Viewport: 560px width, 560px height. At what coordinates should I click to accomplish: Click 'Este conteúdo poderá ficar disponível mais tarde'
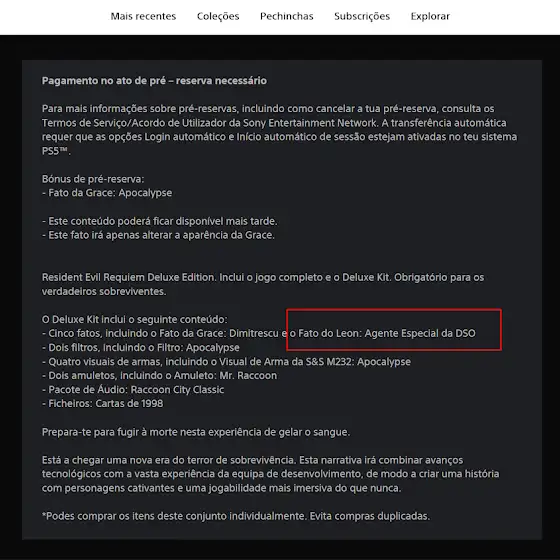[x=160, y=221]
